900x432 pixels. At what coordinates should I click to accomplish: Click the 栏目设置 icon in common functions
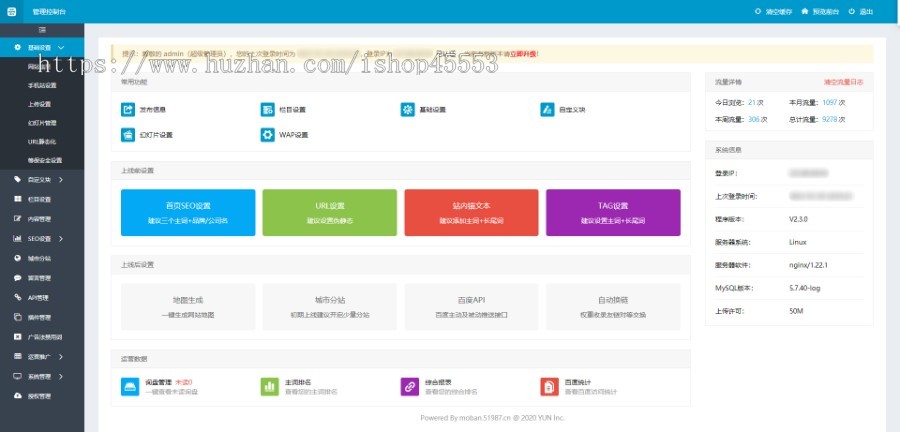click(x=267, y=109)
